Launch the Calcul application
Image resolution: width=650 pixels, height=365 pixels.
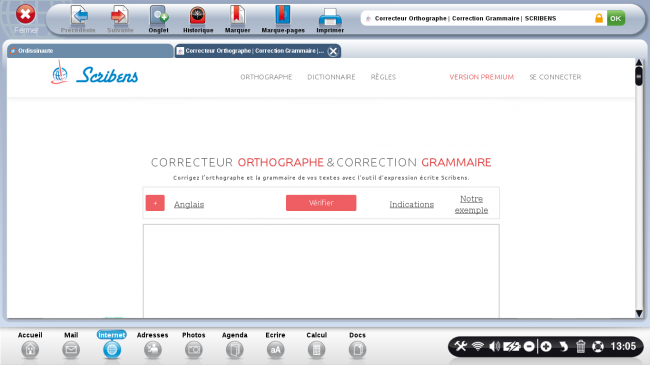tap(316, 345)
